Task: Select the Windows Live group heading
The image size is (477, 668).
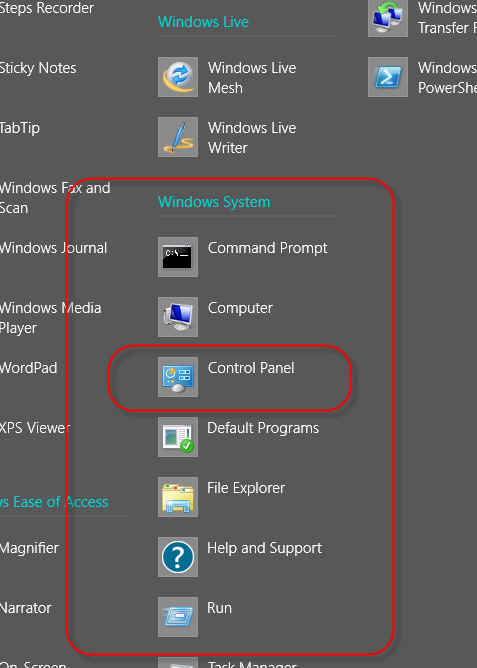Action: [203, 22]
